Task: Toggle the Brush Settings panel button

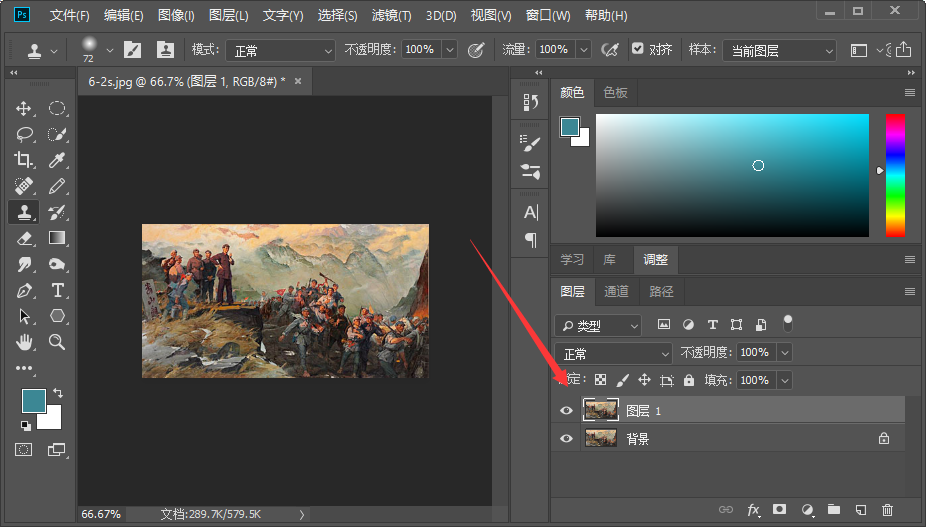Action: click(x=132, y=50)
